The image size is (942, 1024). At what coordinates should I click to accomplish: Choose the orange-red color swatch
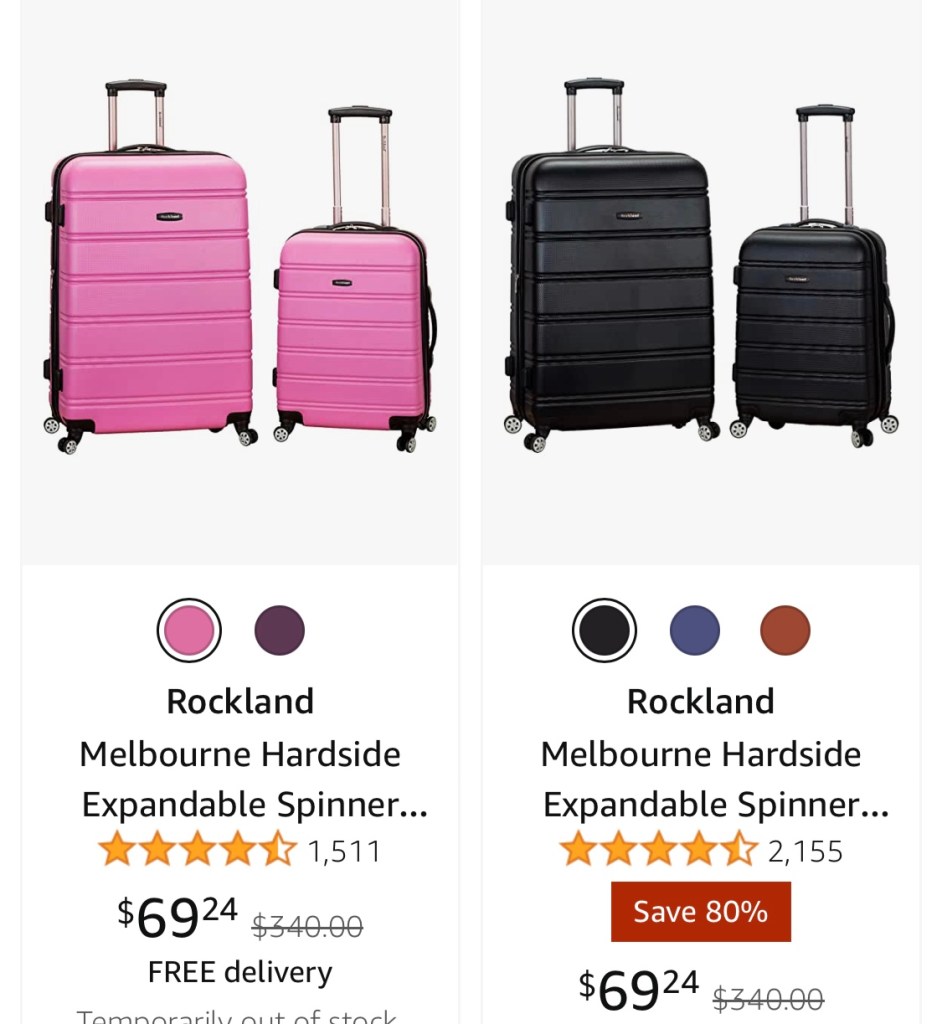point(785,631)
